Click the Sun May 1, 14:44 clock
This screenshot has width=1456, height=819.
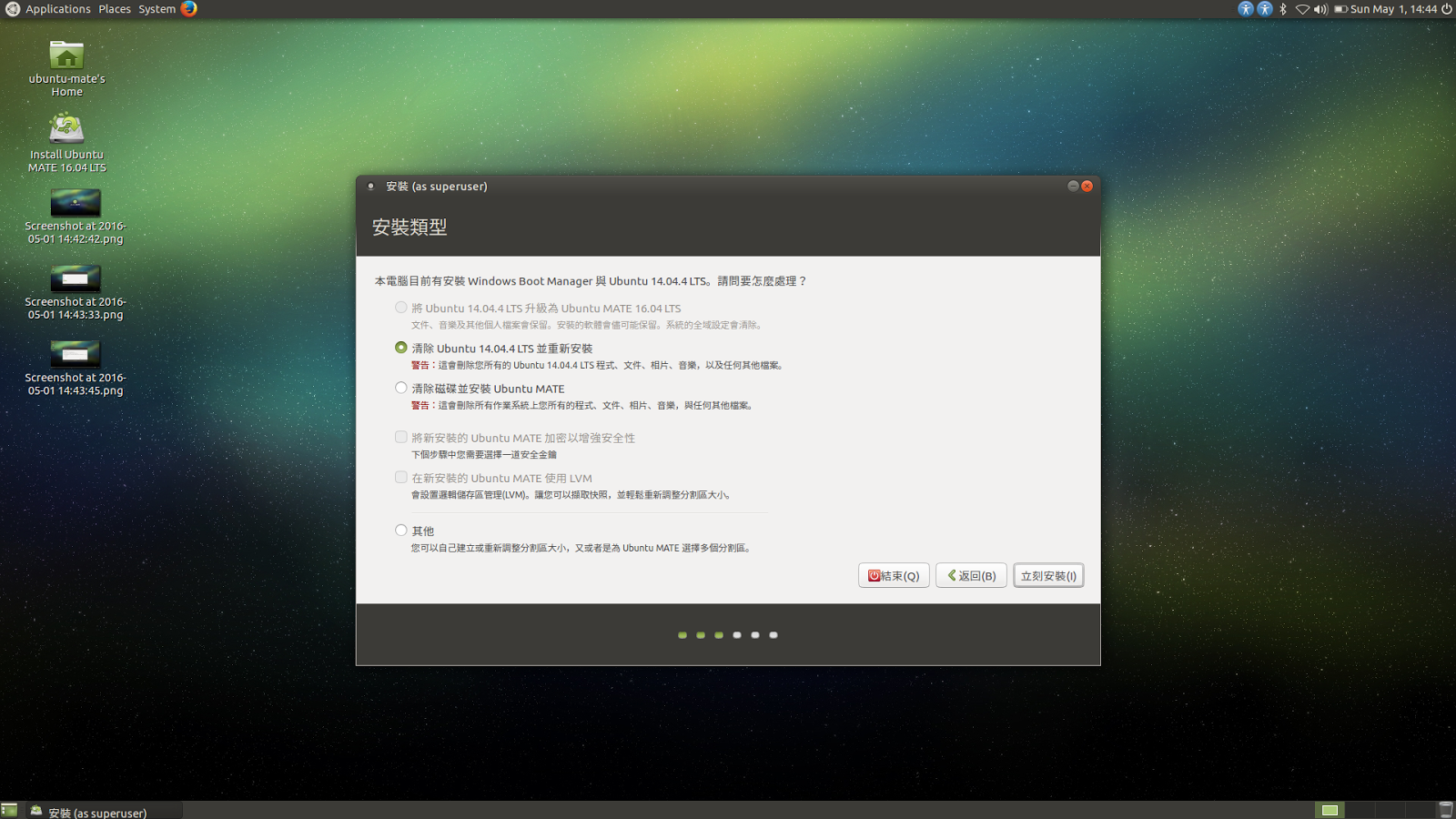point(1393,9)
